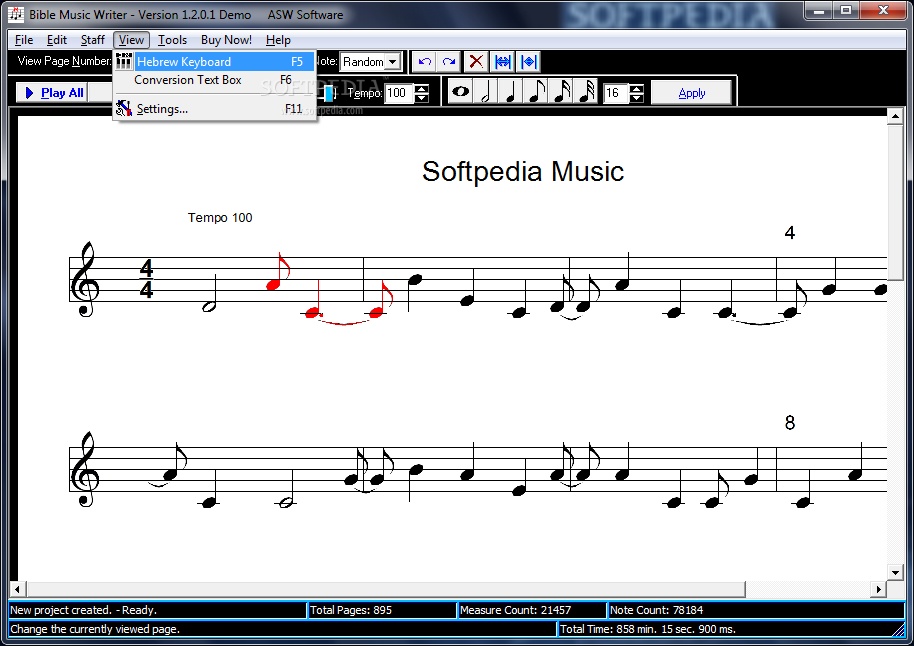Viewport: 914px width, 646px height.
Task: Decrease the note value 16 spinner
Action: (x=637, y=98)
